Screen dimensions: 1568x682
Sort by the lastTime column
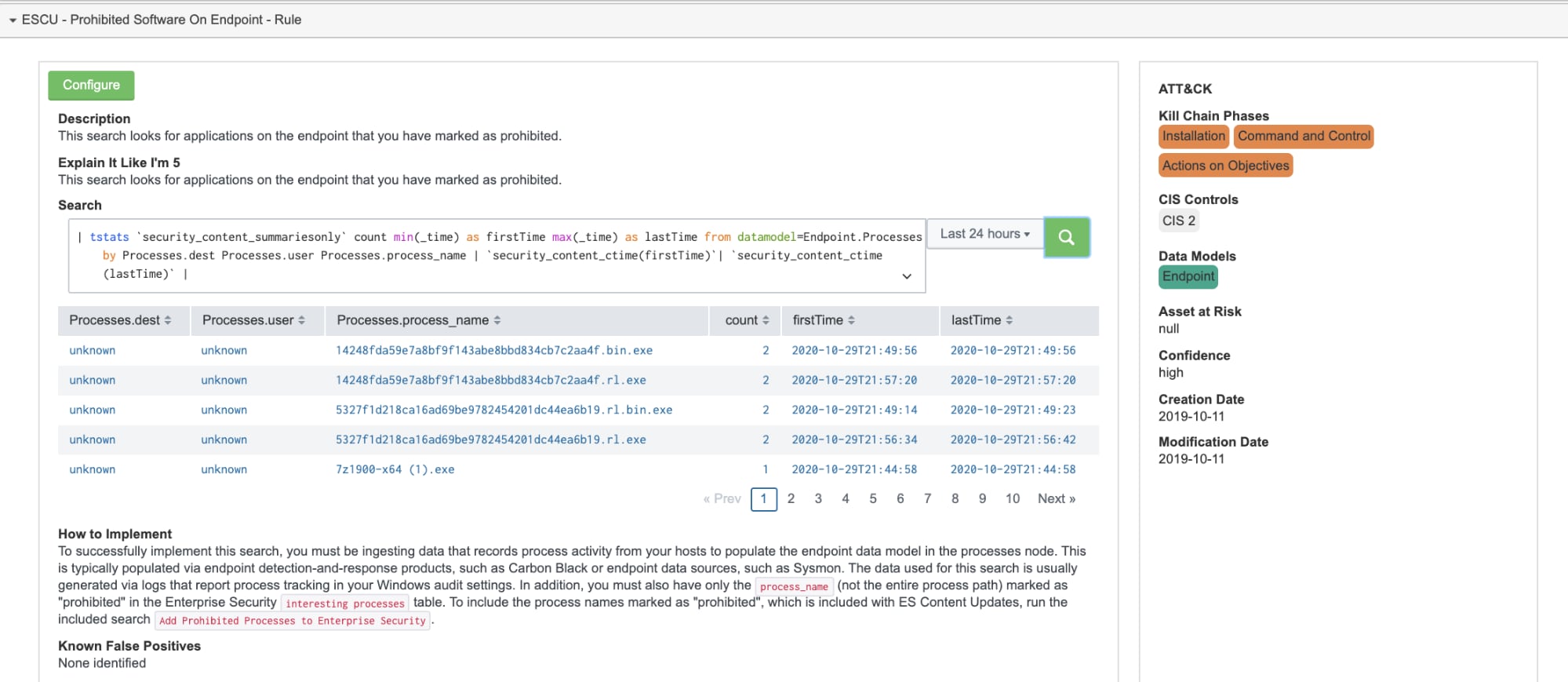[x=1019, y=320]
